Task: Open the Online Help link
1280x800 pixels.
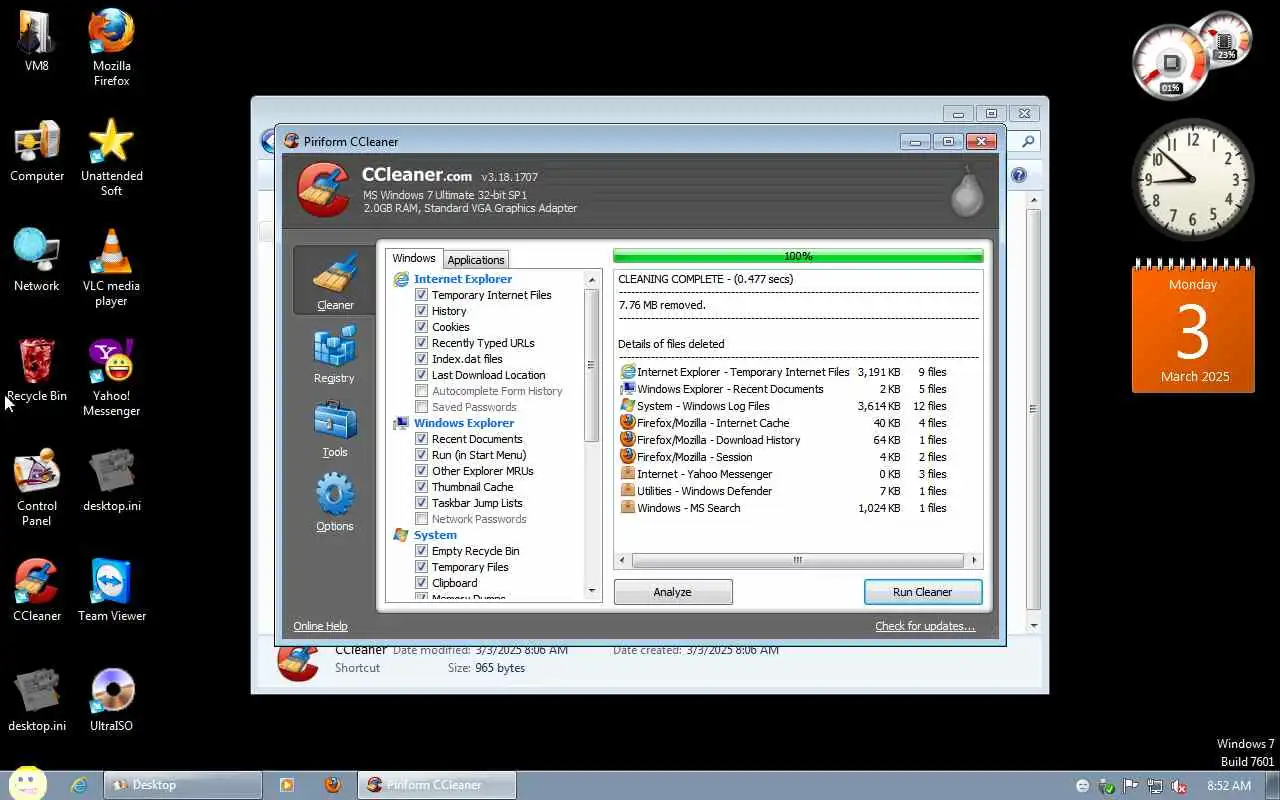Action: 320,626
